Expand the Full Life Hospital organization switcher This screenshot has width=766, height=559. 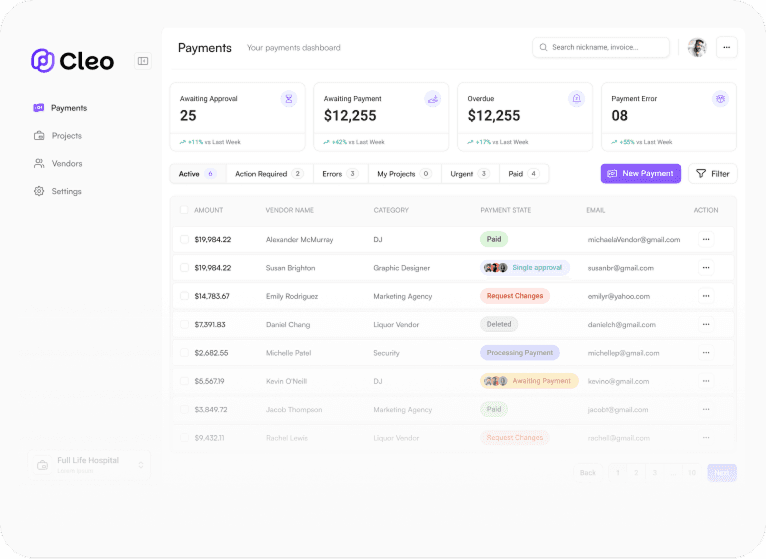(x=141, y=465)
